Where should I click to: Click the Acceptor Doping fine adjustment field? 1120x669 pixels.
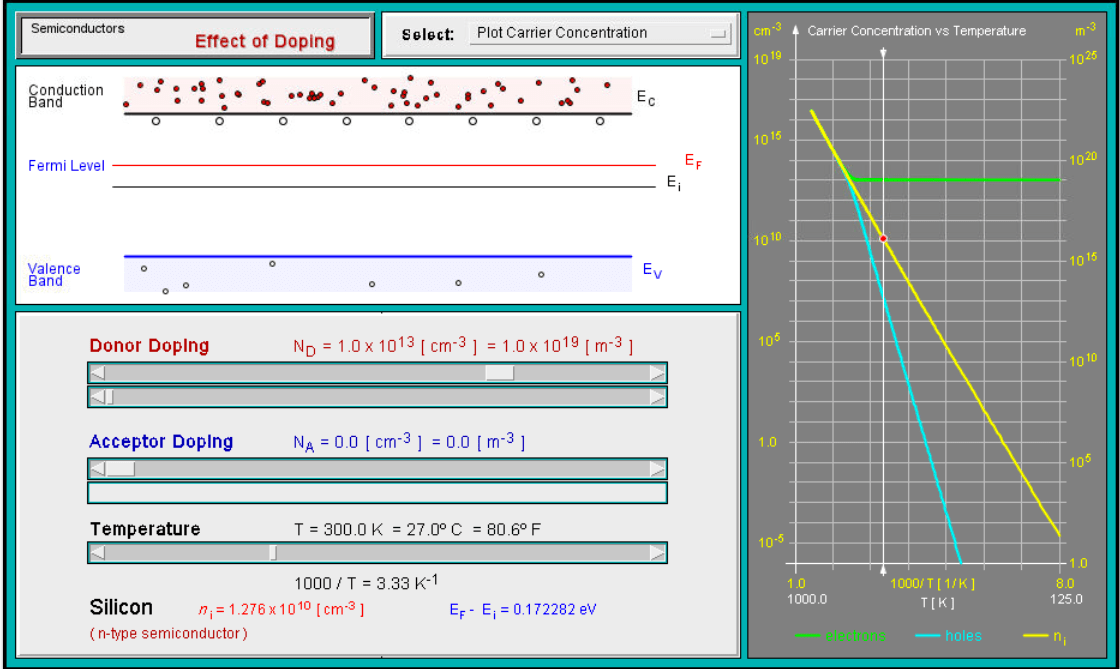coord(377,491)
